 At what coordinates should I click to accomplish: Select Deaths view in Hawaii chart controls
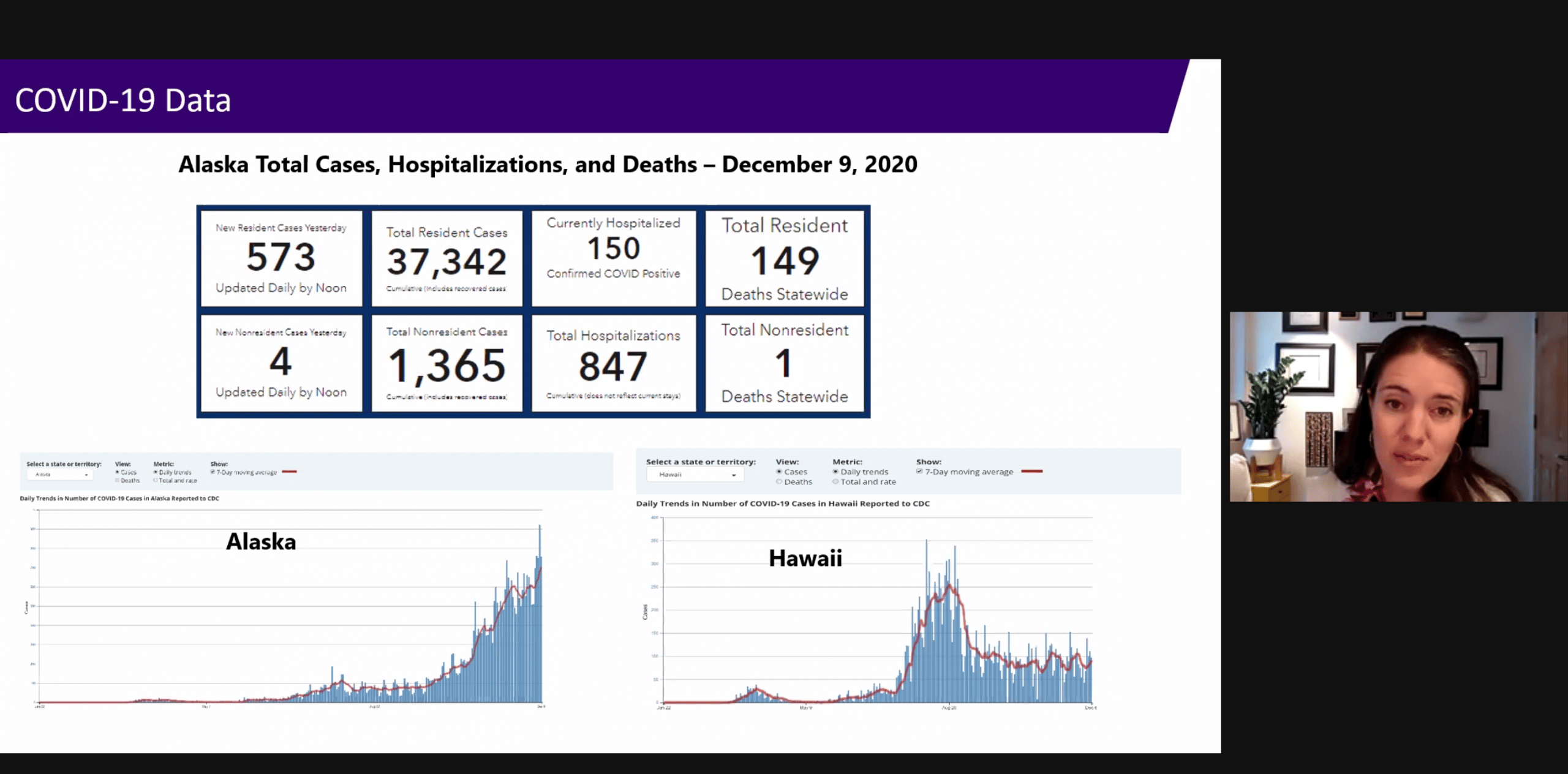tap(780, 482)
